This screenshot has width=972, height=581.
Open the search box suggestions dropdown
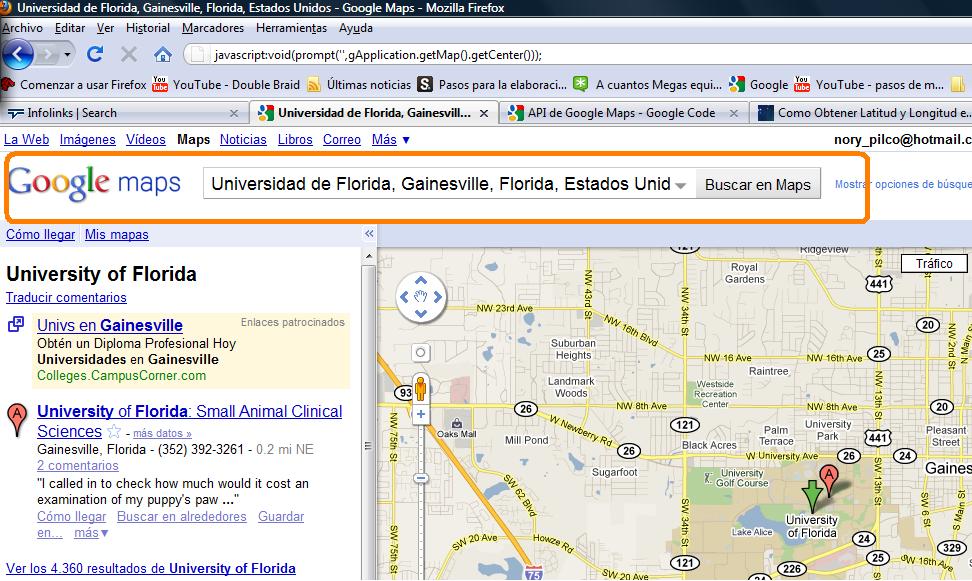[679, 183]
